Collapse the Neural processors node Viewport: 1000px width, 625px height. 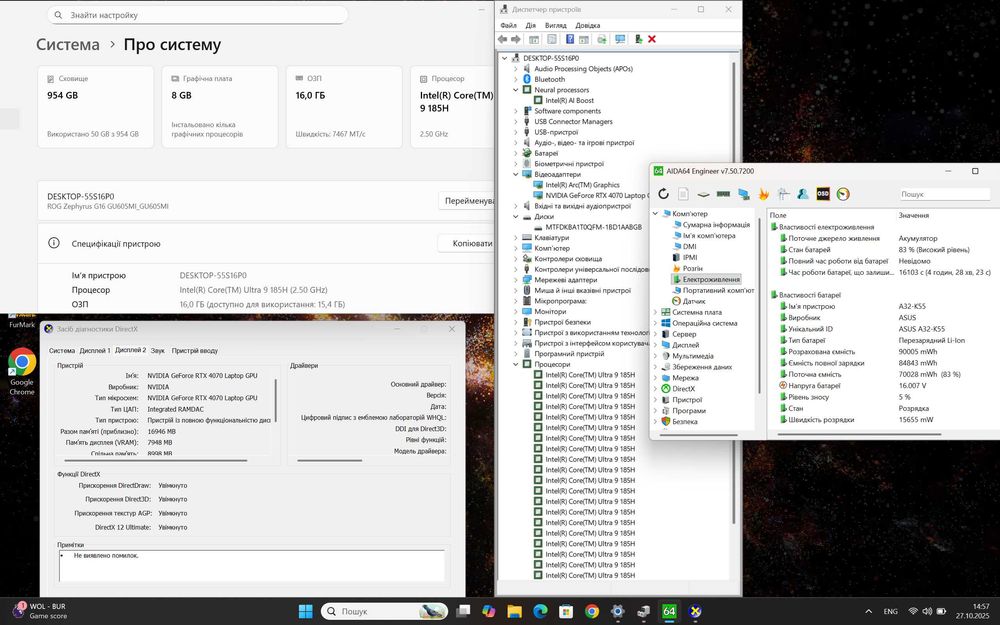coord(516,90)
